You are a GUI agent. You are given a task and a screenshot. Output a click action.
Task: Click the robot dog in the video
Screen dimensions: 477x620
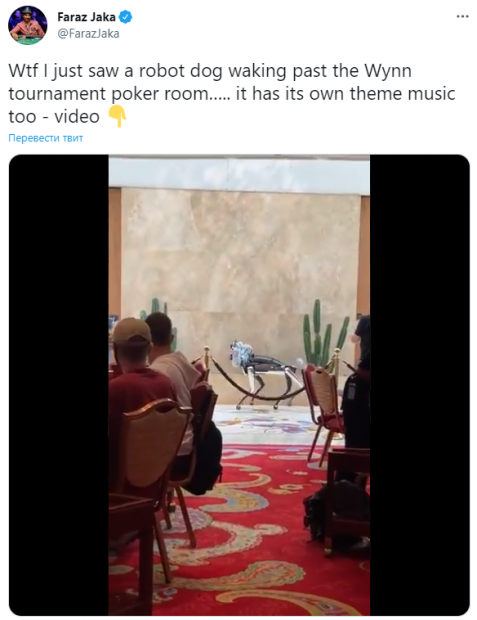pyautogui.click(x=263, y=374)
